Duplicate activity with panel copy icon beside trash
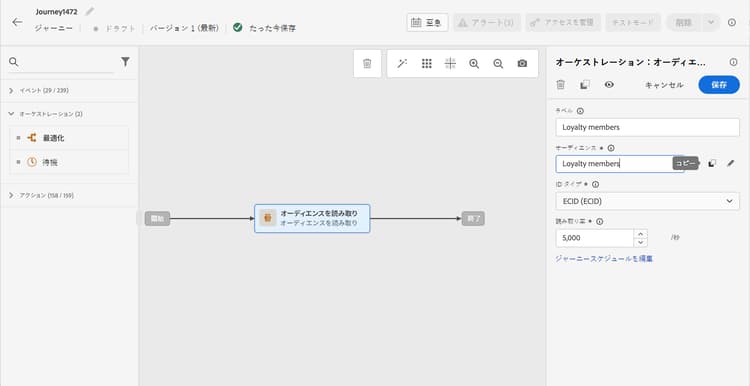This screenshot has height=386, width=750. click(x=585, y=85)
